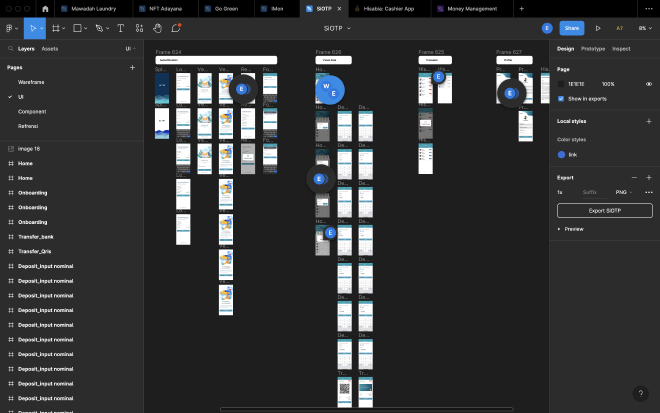Toggle page background visibility eye icon

[x=649, y=84]
